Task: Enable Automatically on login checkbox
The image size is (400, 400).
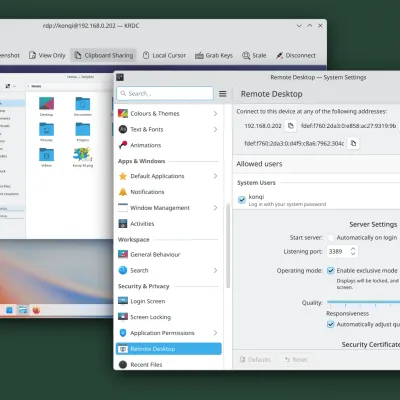Action: pyautogui.click(x=330, y=238)
